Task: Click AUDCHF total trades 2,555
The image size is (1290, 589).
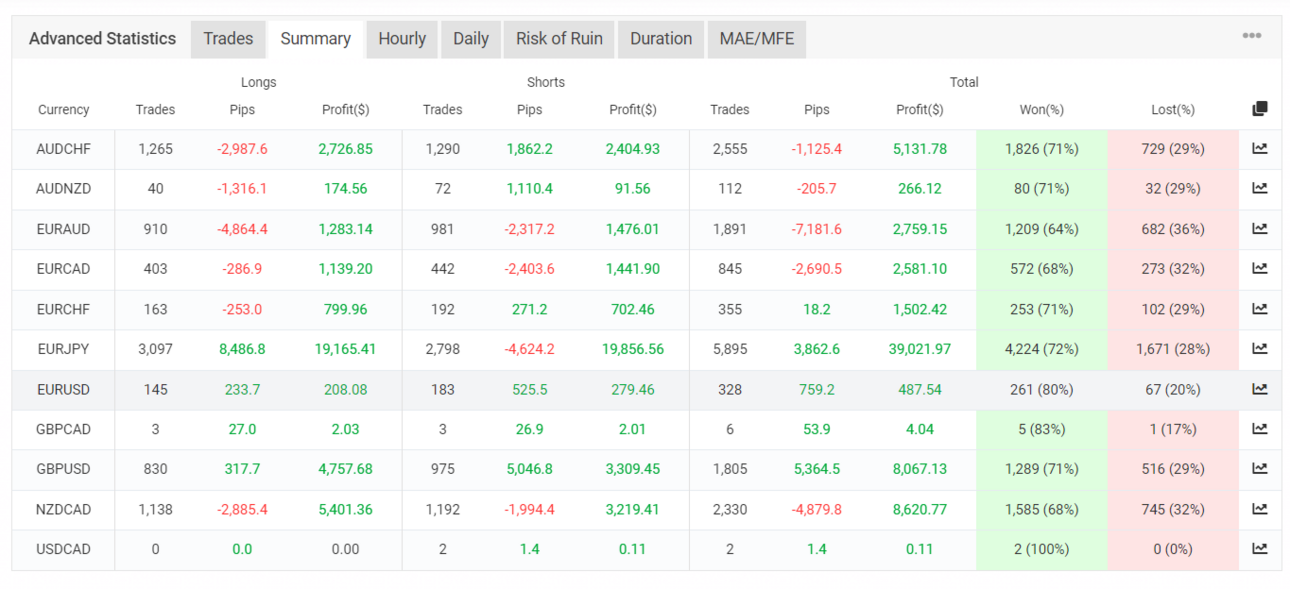Action: click(730, 149)
